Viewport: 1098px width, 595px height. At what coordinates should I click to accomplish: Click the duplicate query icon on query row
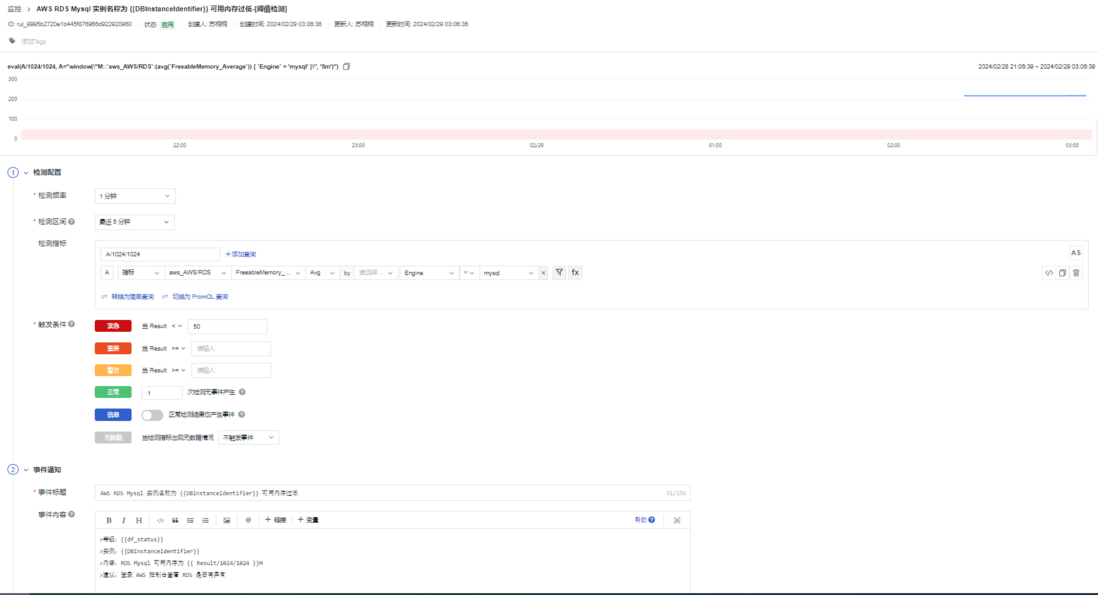(1062, 273)
